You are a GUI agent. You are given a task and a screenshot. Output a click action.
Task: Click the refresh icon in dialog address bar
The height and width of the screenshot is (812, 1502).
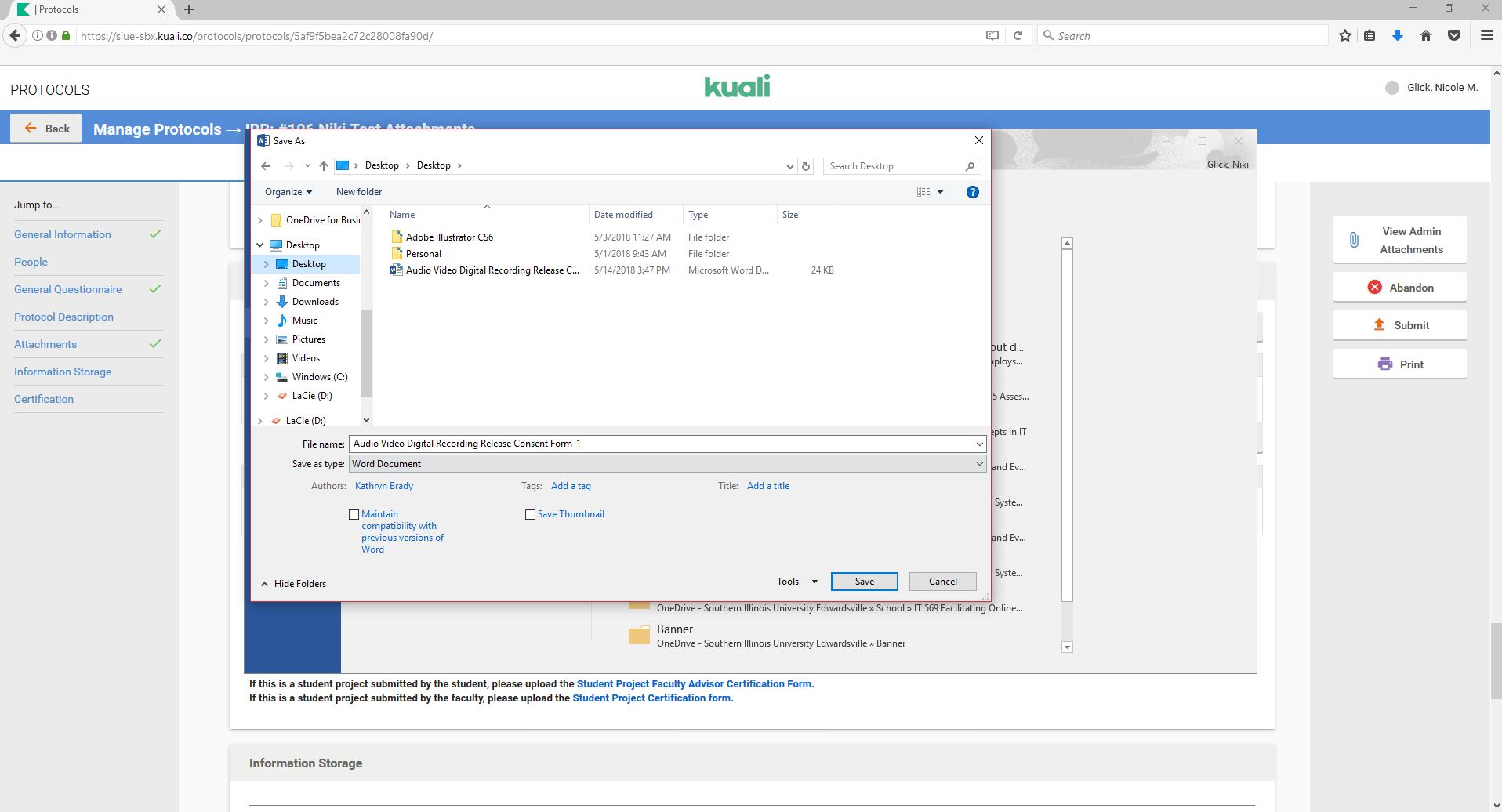click(x=805, y=166)
